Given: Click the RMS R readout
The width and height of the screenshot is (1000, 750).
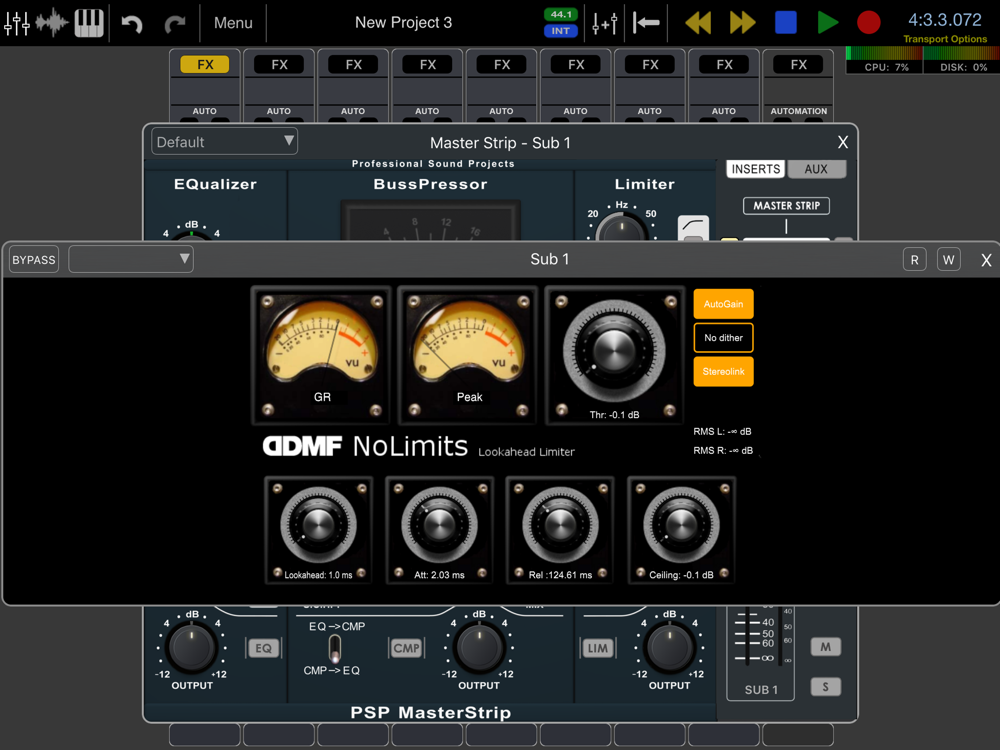Looking at the screenshot, I should tap(723, 451).
